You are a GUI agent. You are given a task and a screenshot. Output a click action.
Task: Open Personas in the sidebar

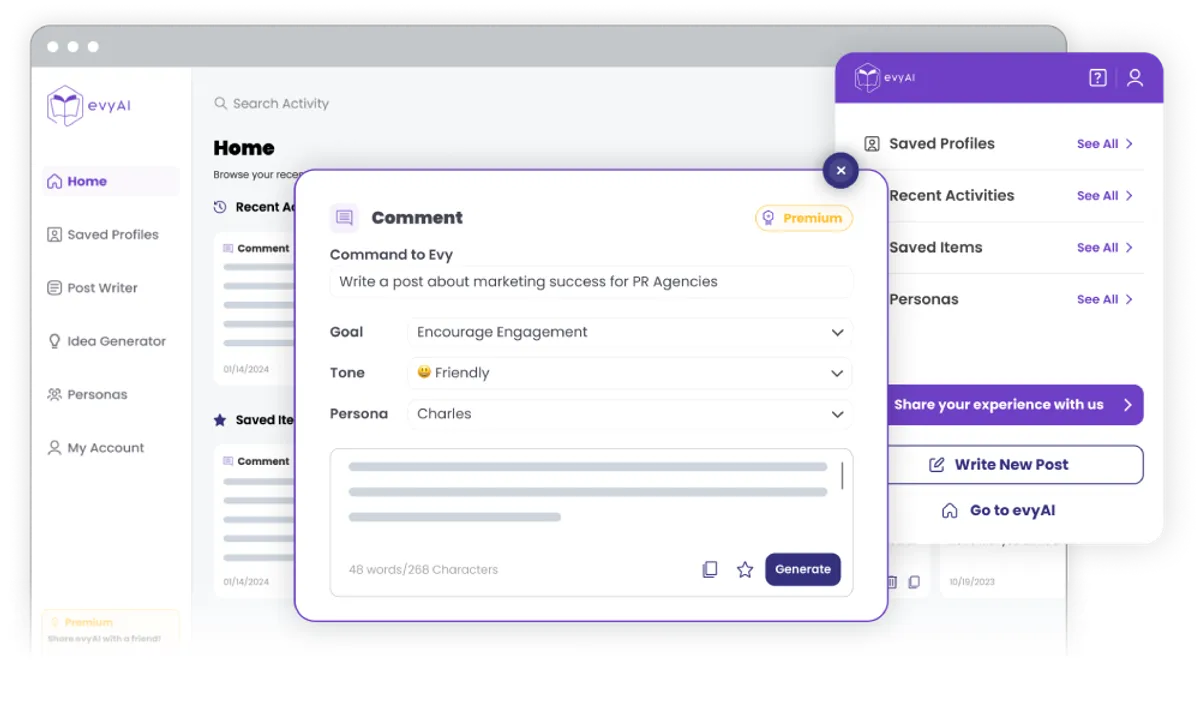pos(87,394)
